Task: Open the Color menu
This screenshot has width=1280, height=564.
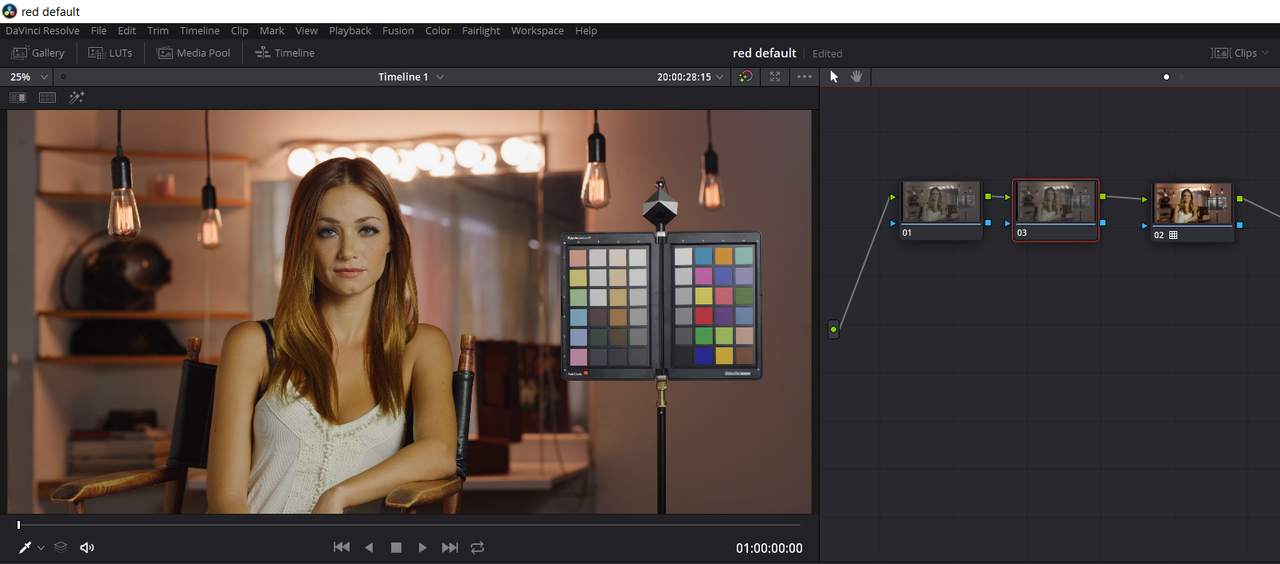Action: coord(438,31)
